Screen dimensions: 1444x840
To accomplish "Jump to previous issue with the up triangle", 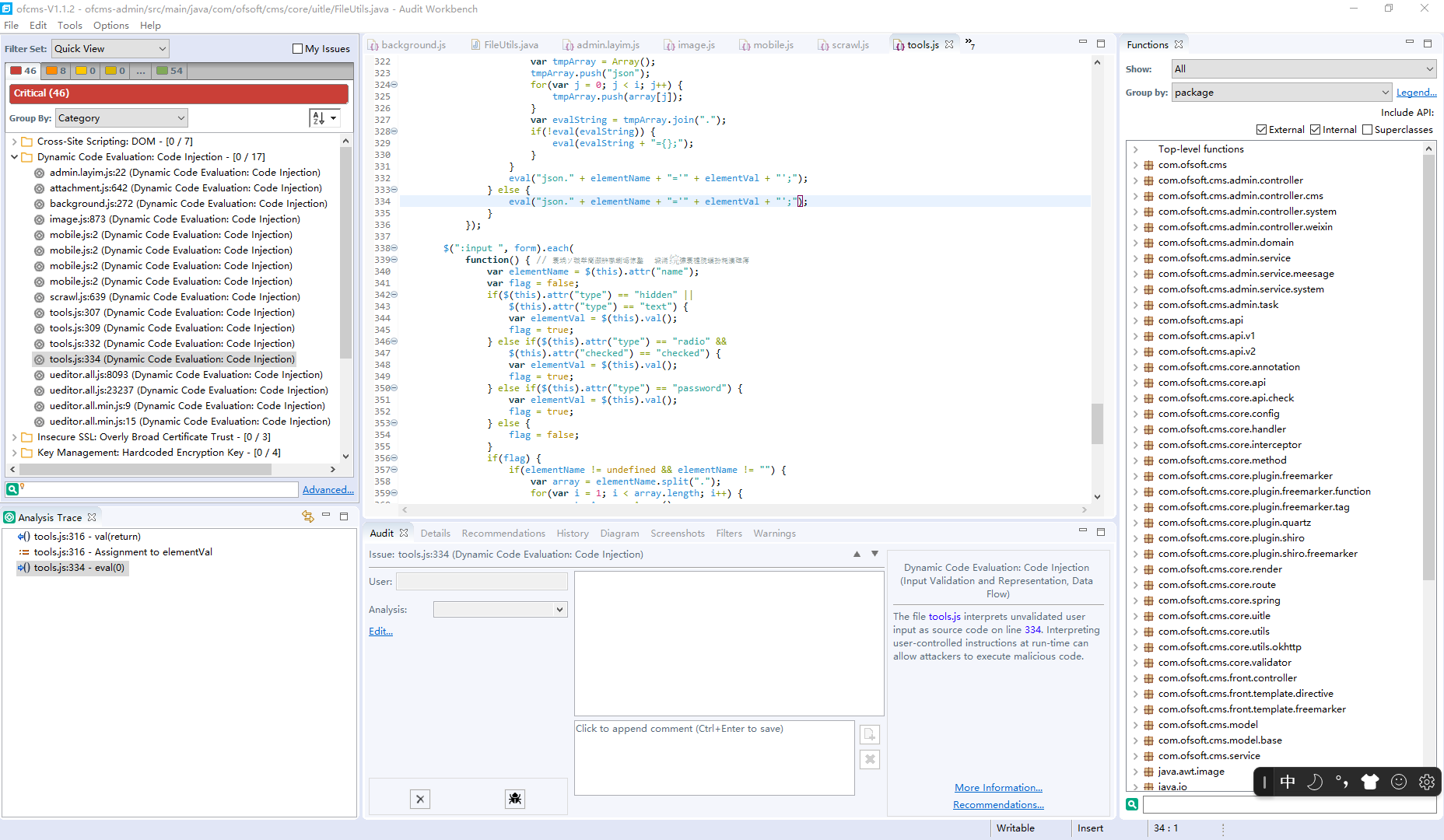I will click(857, 554).
